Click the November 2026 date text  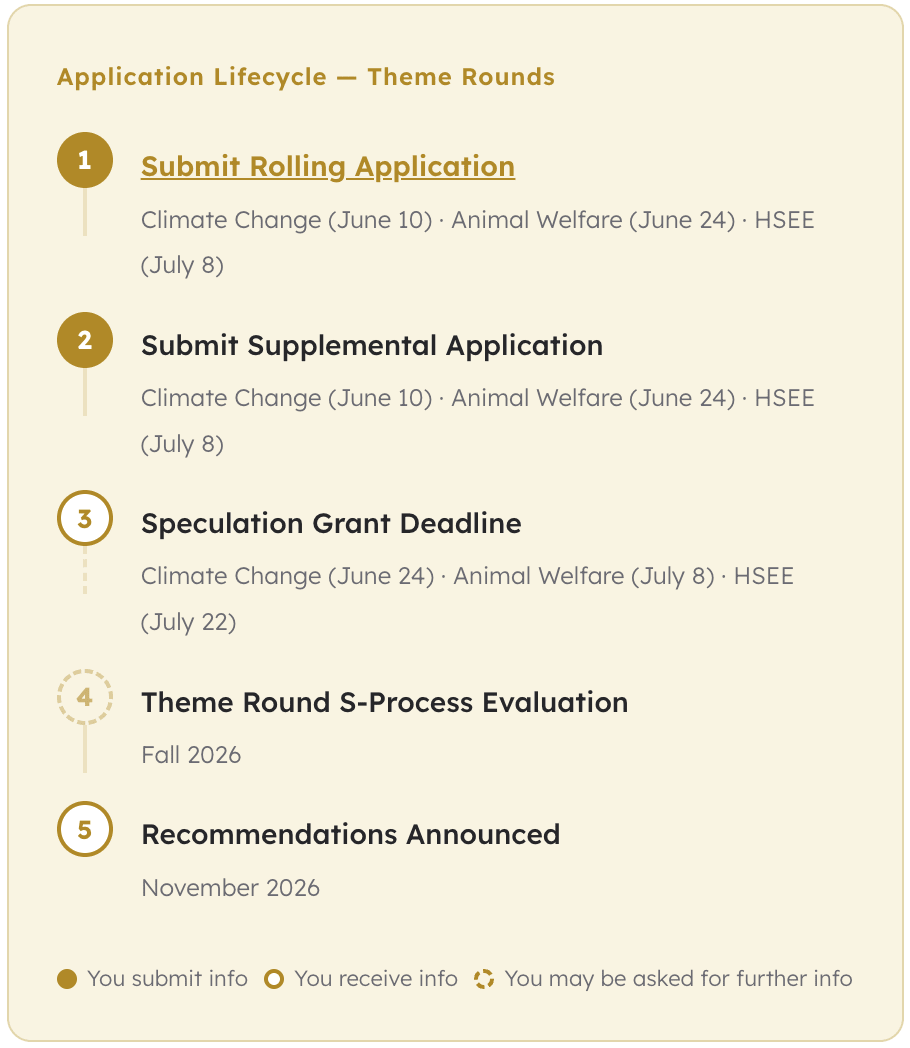pyautogui.click(x=230, y=887)
